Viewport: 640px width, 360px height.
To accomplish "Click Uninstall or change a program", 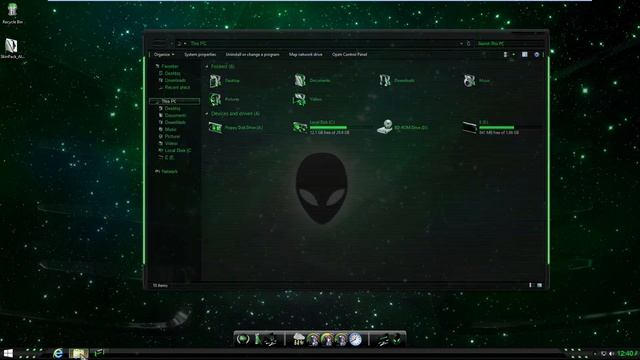I will click(x=253, y=54).
